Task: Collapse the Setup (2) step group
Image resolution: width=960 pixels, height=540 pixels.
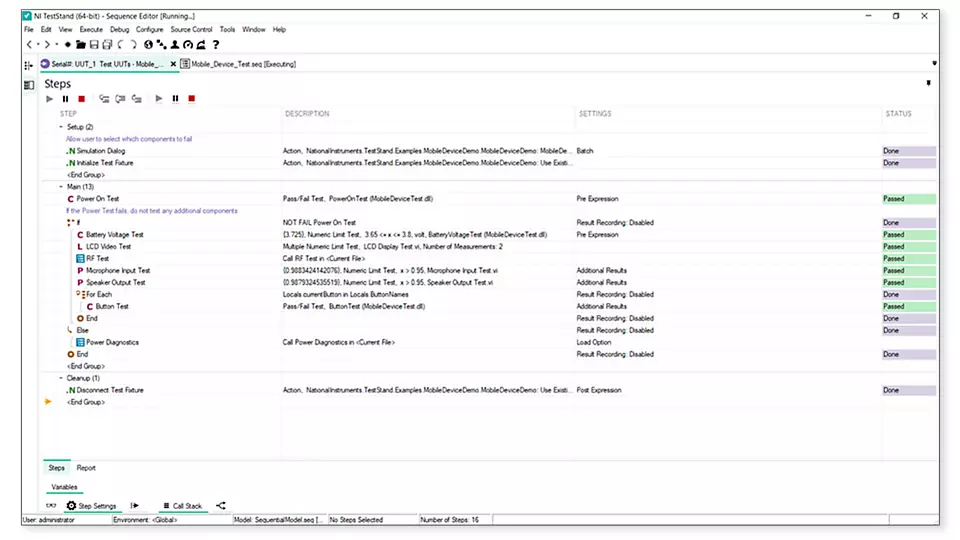Action: coord(60,127)
